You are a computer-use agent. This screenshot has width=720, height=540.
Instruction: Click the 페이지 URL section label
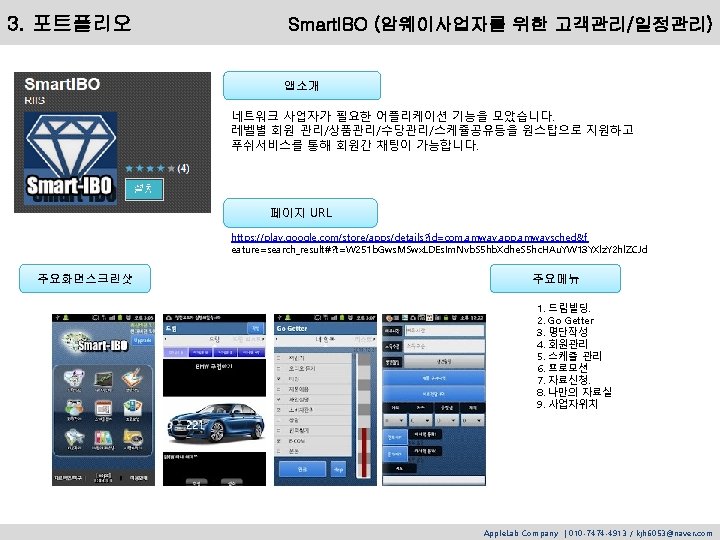[x=300, y=213]
